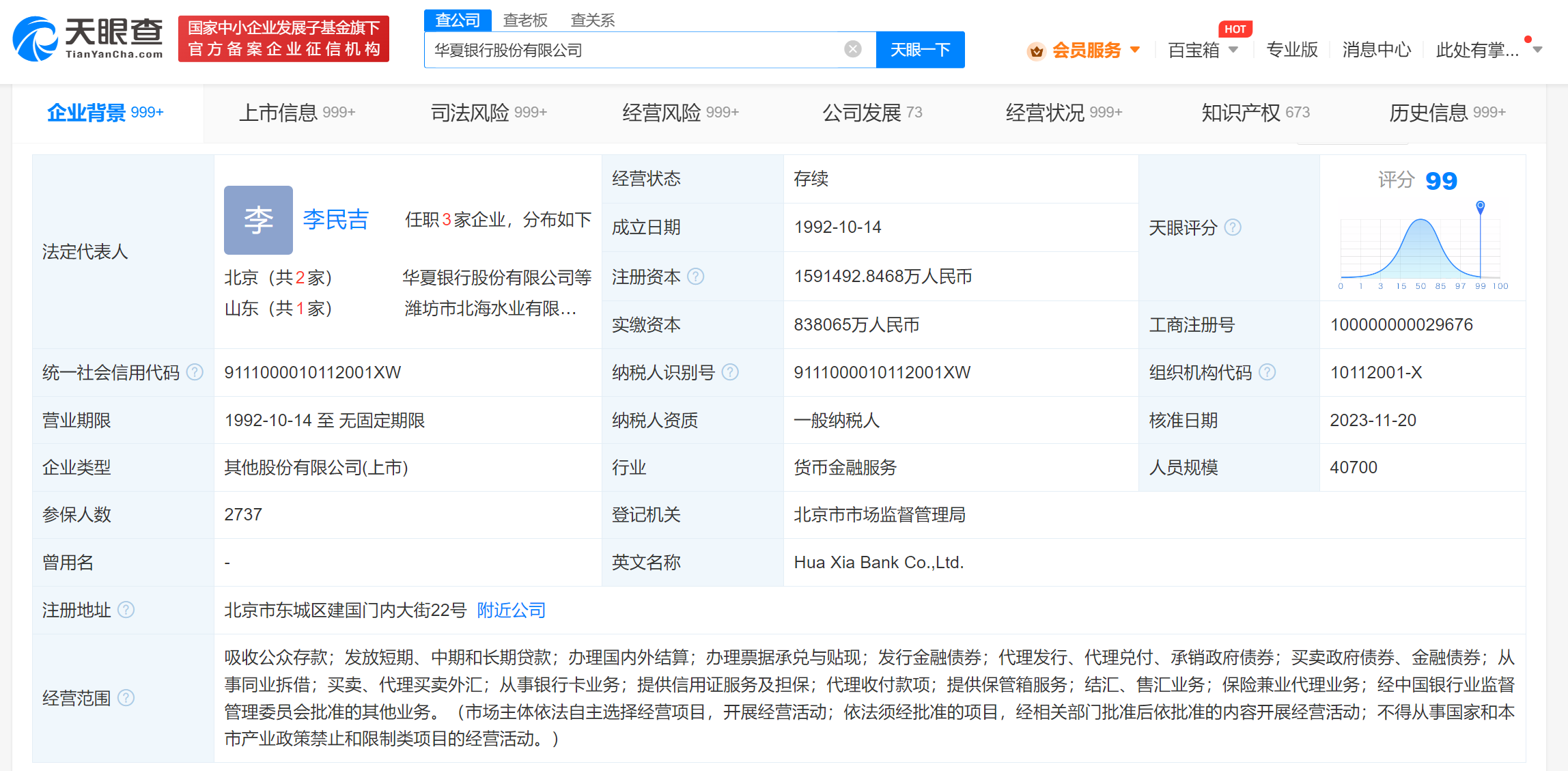Click help icon beside 天眼评分
1568x771 pixels.
pos(1233,227)
